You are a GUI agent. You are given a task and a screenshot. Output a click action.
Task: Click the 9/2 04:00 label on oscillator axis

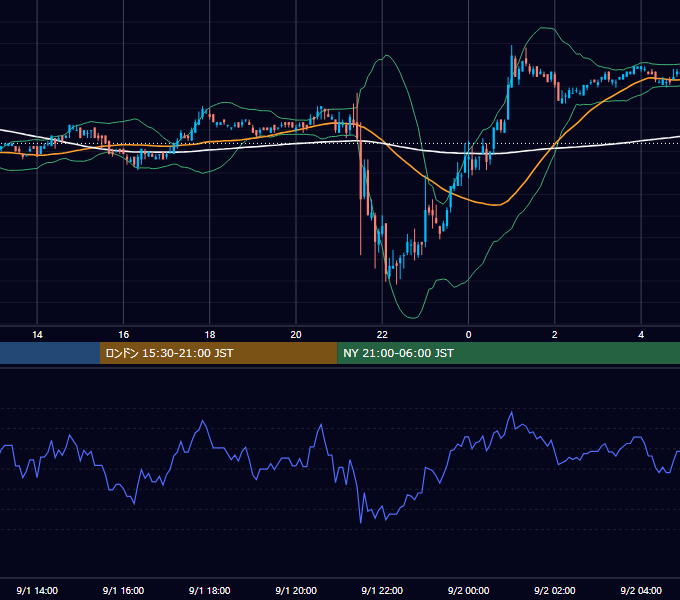[641, 591]
